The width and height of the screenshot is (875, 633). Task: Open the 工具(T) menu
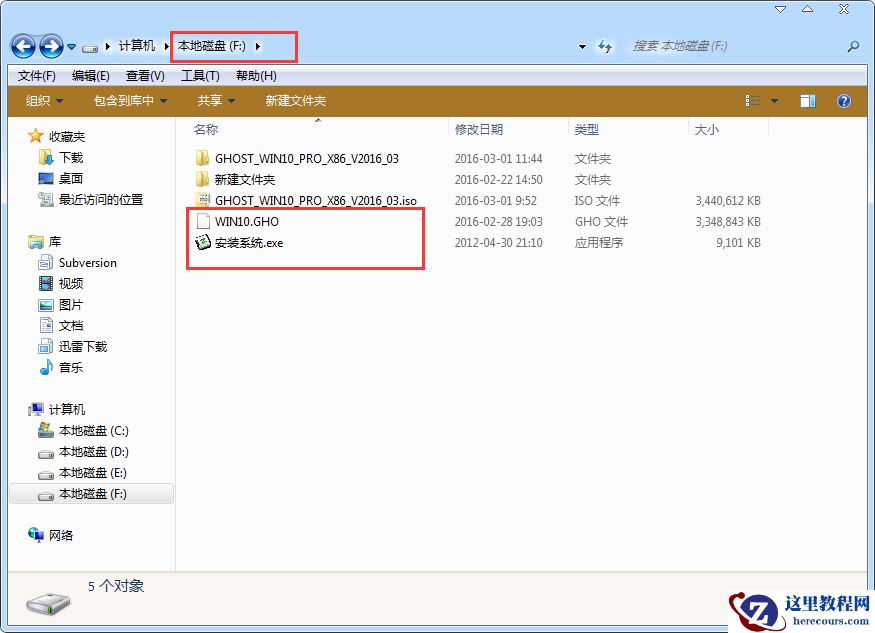tap(198, 75)
